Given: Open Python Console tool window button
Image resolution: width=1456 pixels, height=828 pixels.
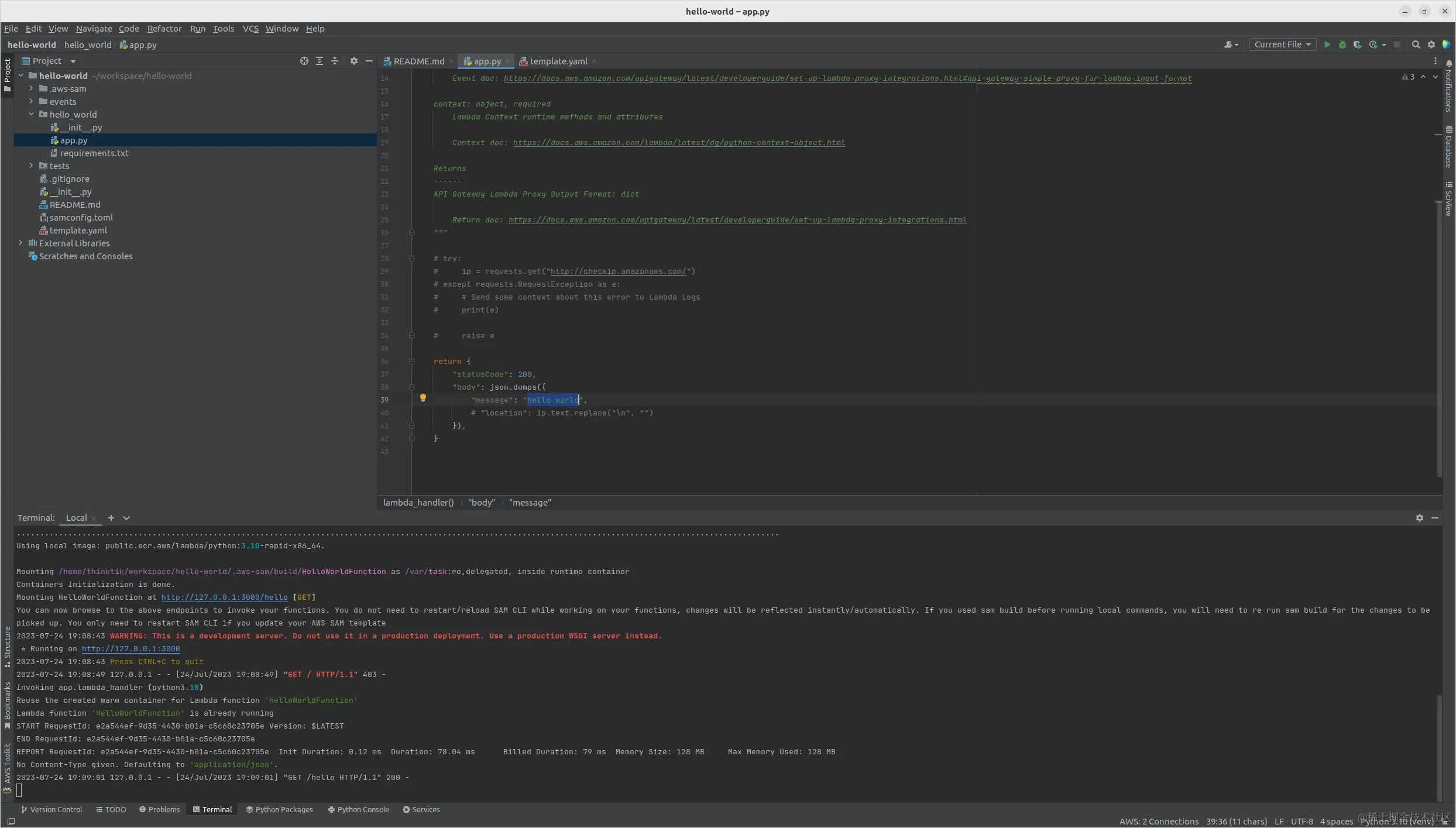Looking at the screenshot, I should (x=358, y=810).
